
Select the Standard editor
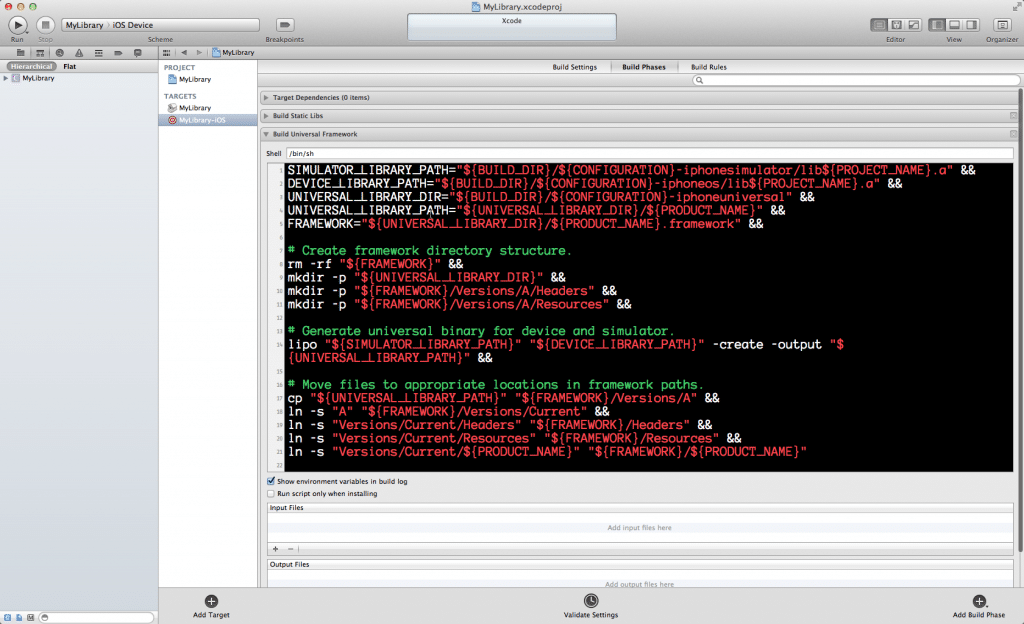pos(879,25)
